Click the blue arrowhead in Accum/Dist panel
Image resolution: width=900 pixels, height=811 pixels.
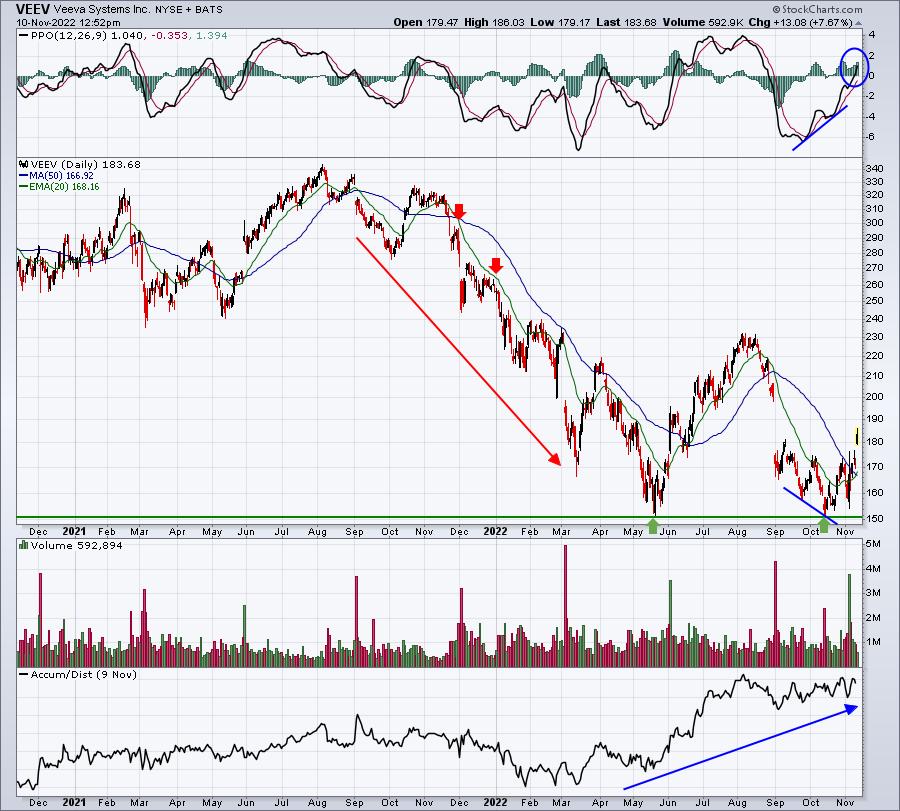(852, 709)
